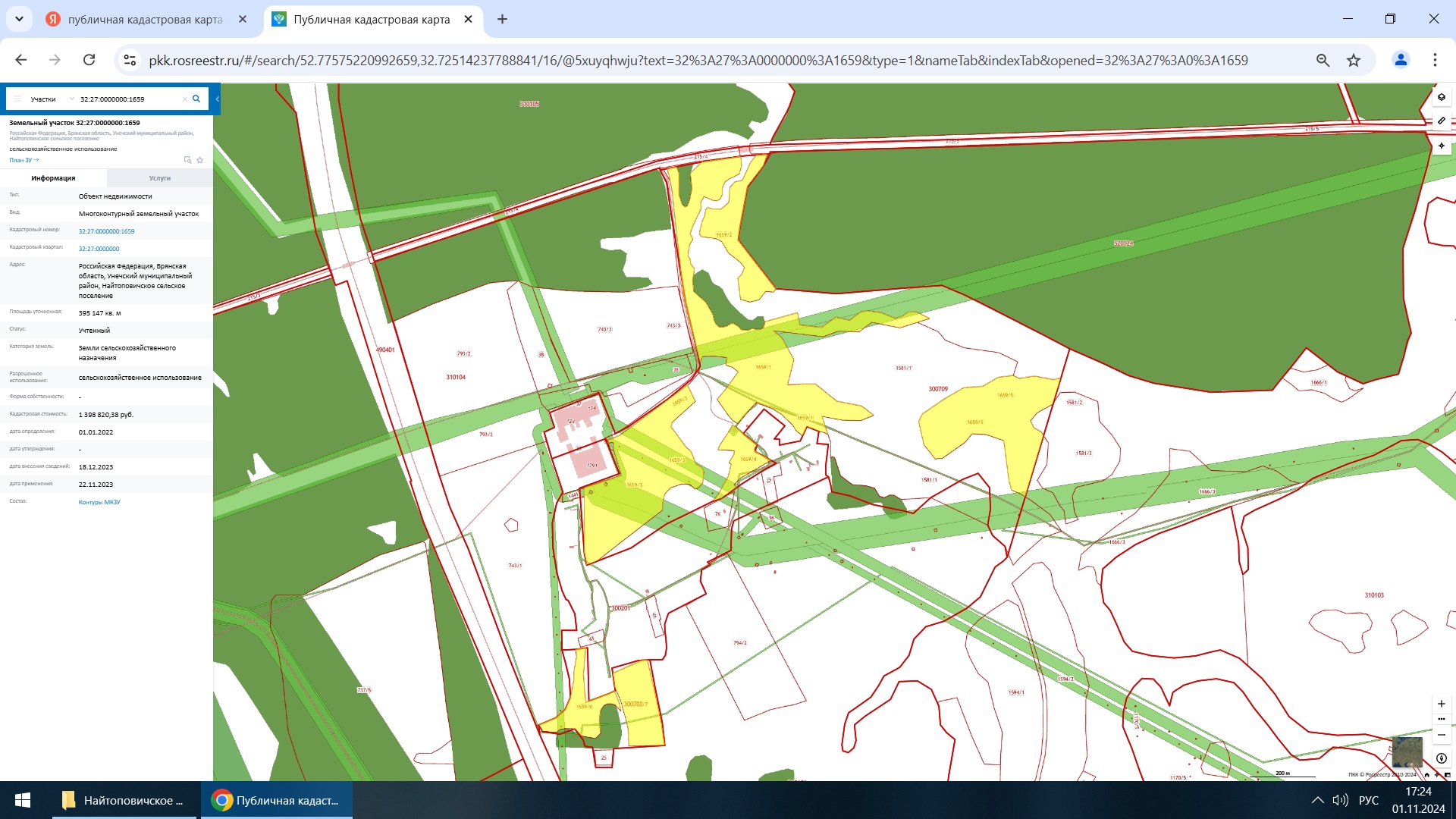This screenshot has height=819, width=1456.
Task: Open the План ЗУ link
Action: click(x=24, y=160)
